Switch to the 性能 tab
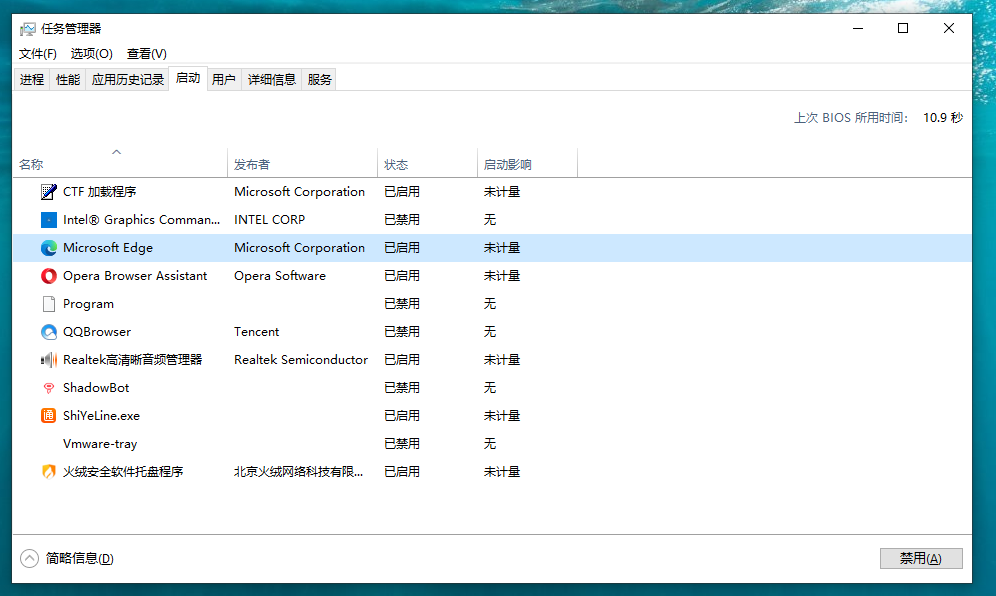996x596 pixels. pos(67,79)
